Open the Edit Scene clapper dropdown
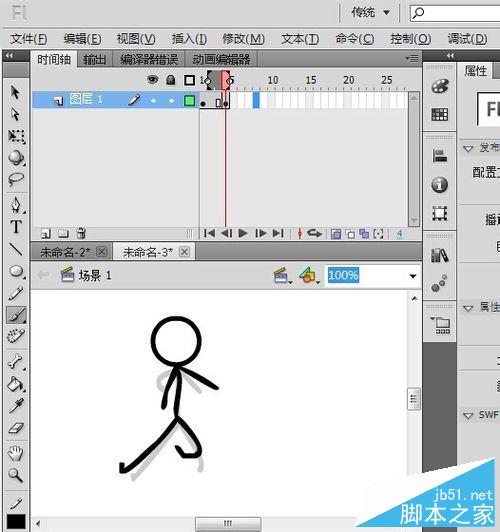 pyautogui.click(x=282, y=276)
